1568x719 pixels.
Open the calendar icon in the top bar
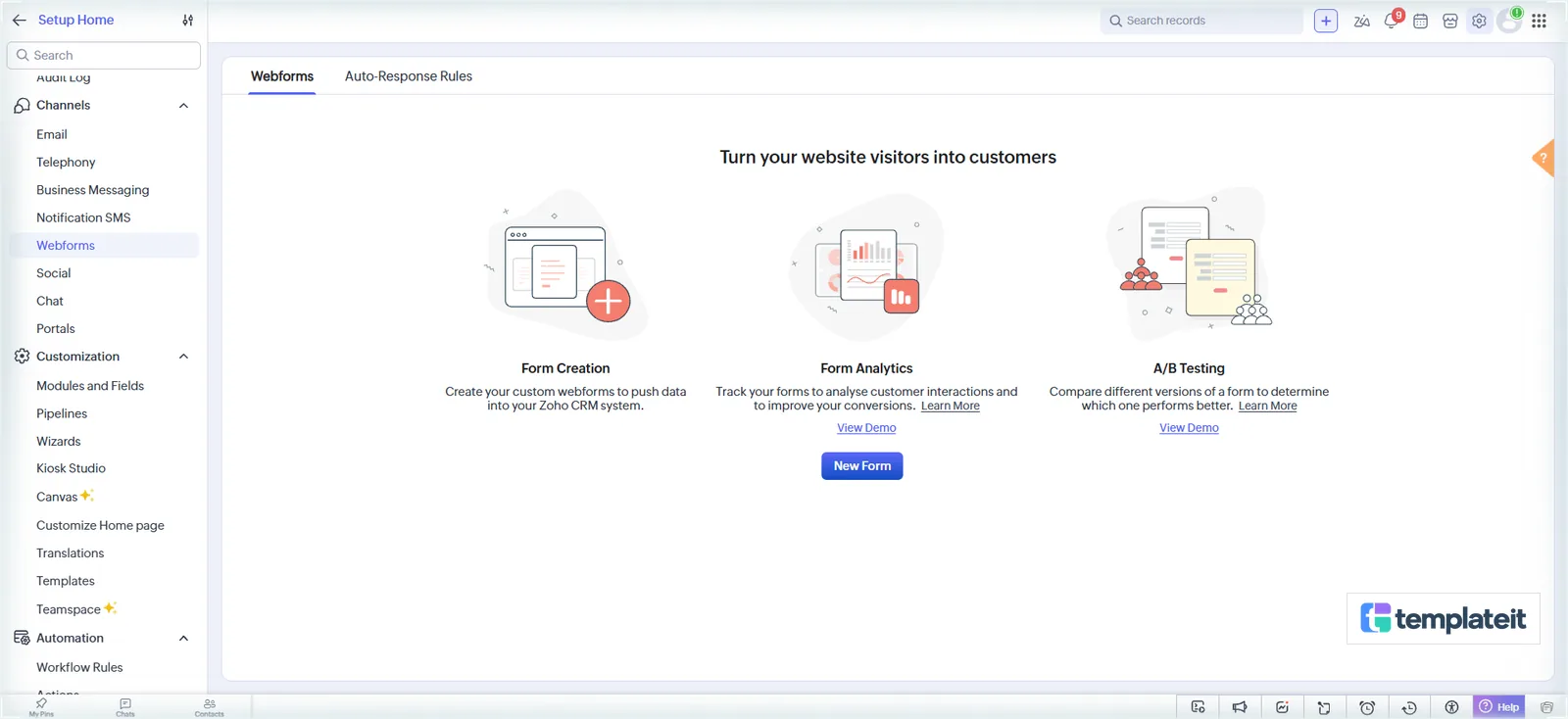tap(1420, 21)
